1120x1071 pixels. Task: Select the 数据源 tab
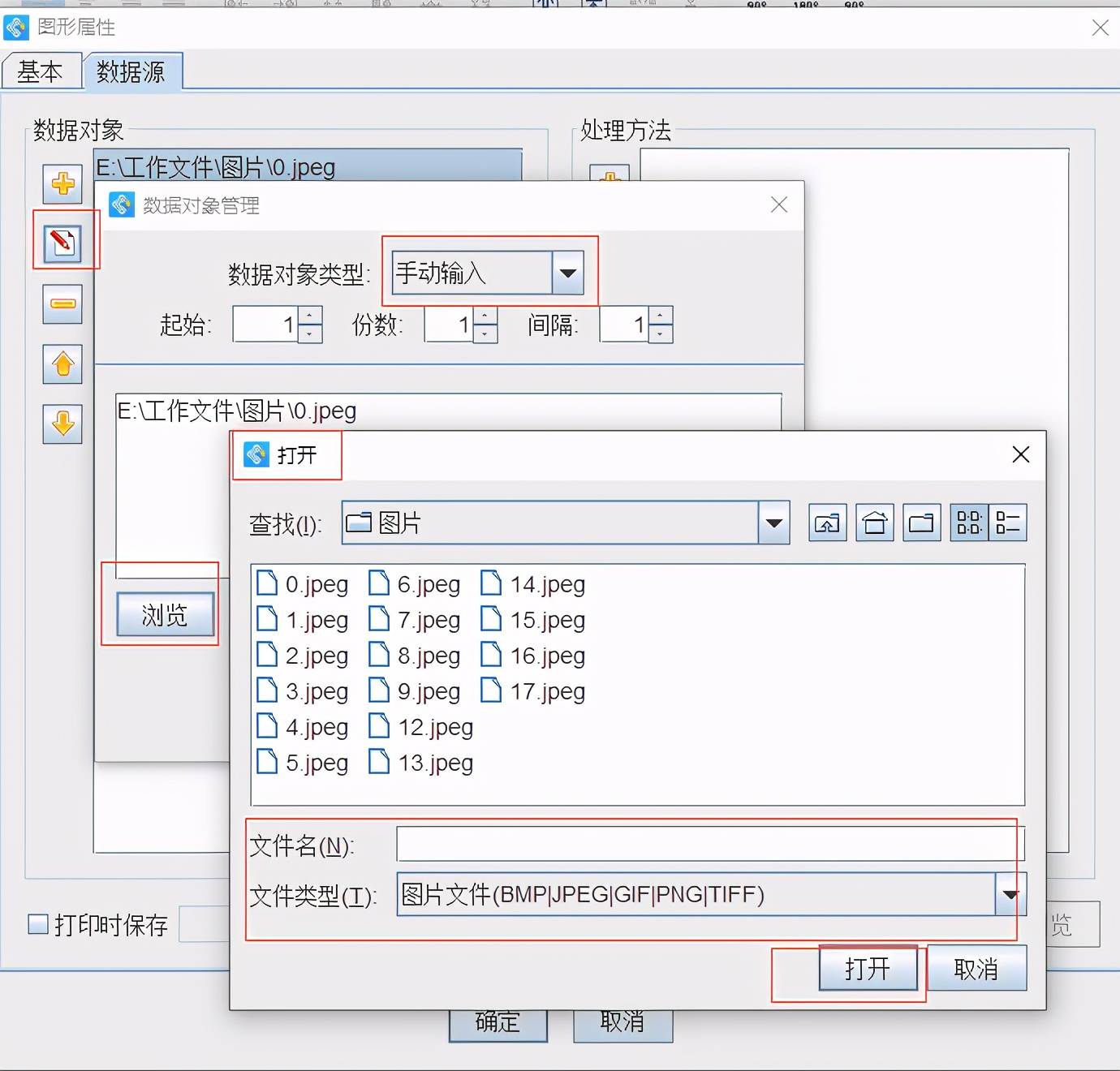(x=131, y=72)
